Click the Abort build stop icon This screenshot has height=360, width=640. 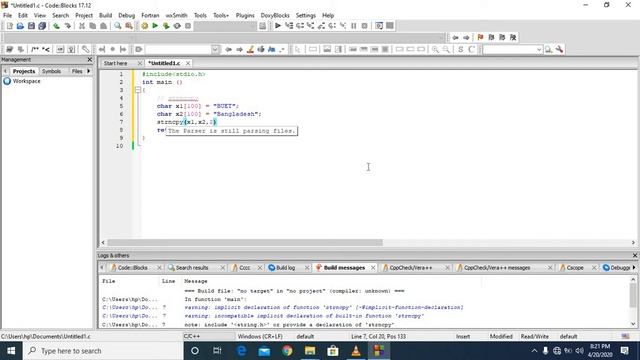coord(188,26)
